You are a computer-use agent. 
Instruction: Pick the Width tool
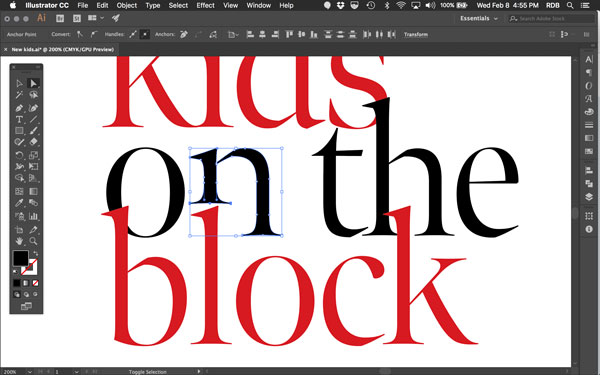pyautogui.click(x=19, y=166)
